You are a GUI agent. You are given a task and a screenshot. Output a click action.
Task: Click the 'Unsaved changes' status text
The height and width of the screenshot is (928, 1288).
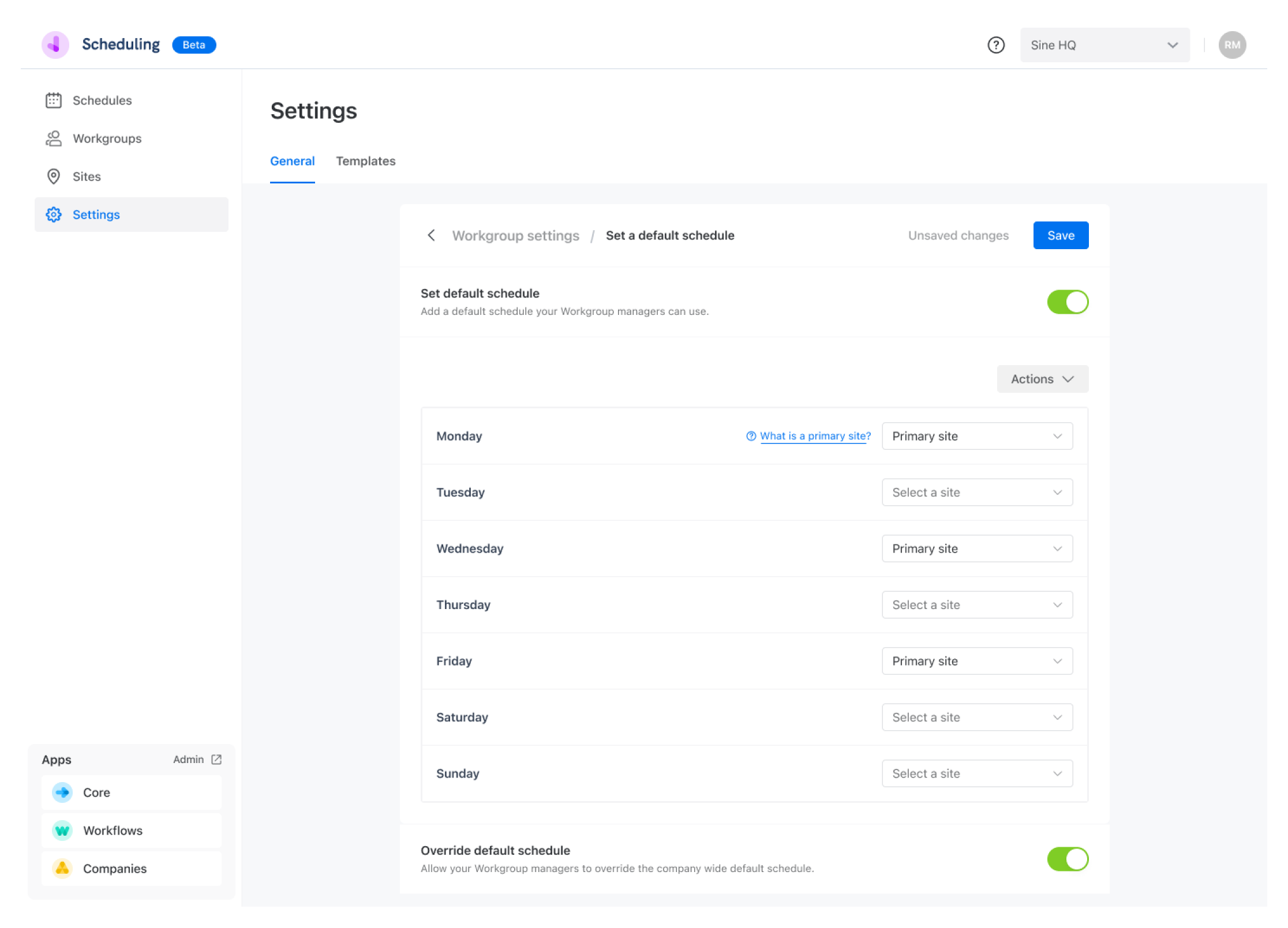[x=958, y=235]
